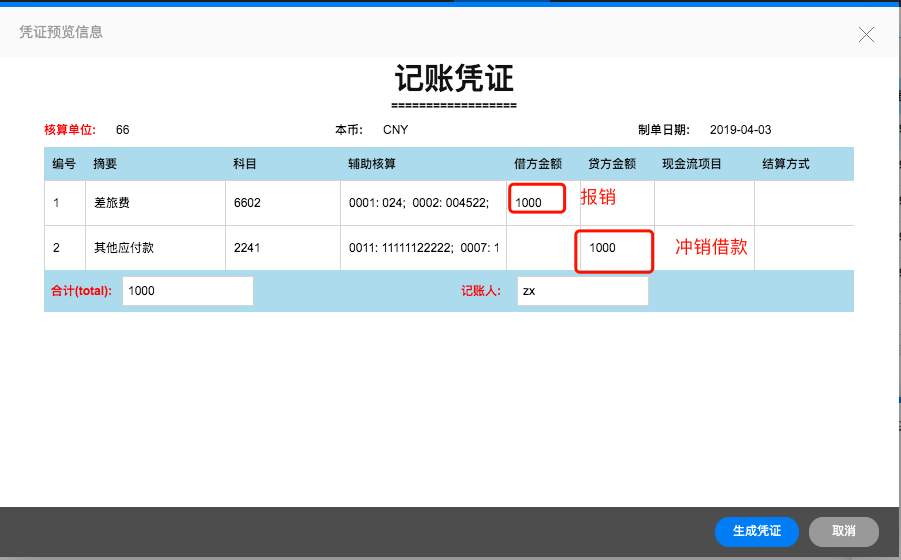Click the currency value CNY
901x560 pixels.
coord(395,130)
